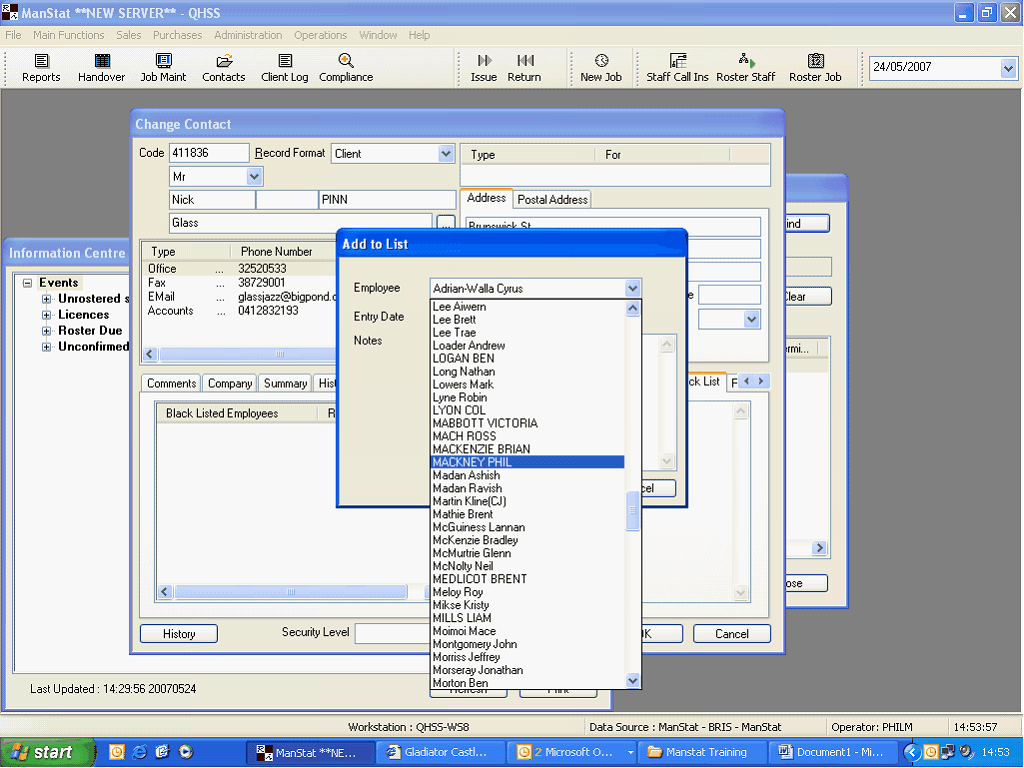Open Job Maint from the toolbar
This screenshot has width=1024, height=768.
pyautogui.click(x=163, y=68)
